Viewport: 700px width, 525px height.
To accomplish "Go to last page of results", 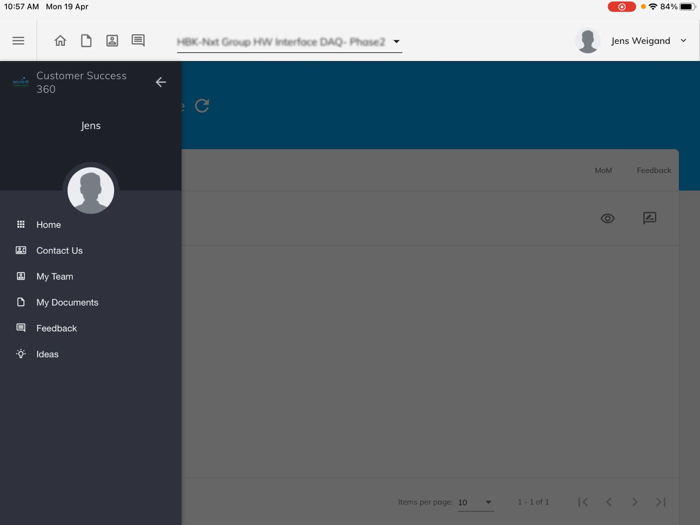I will [x=661, y=502].
